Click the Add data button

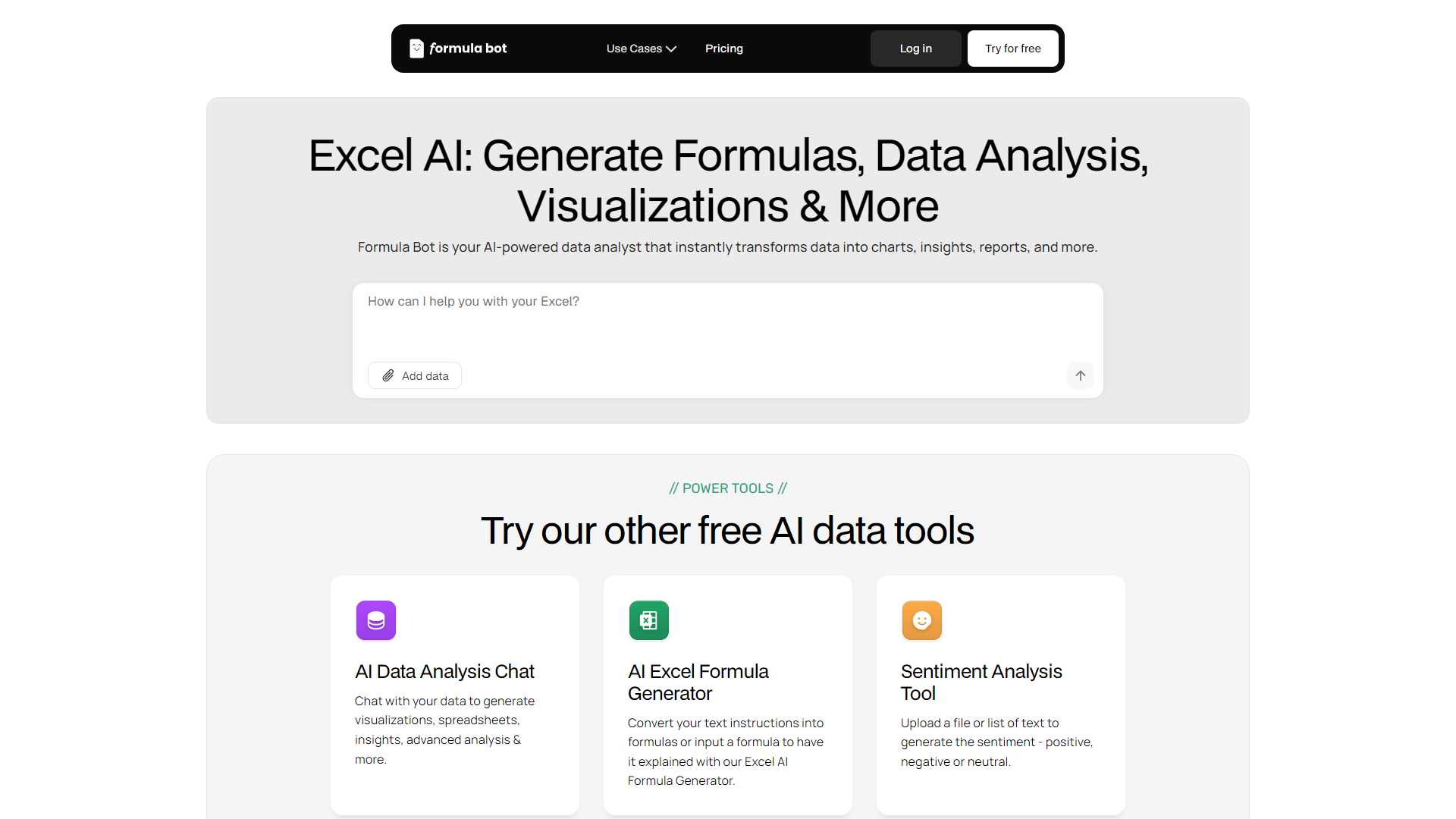[x=414, y=375]
